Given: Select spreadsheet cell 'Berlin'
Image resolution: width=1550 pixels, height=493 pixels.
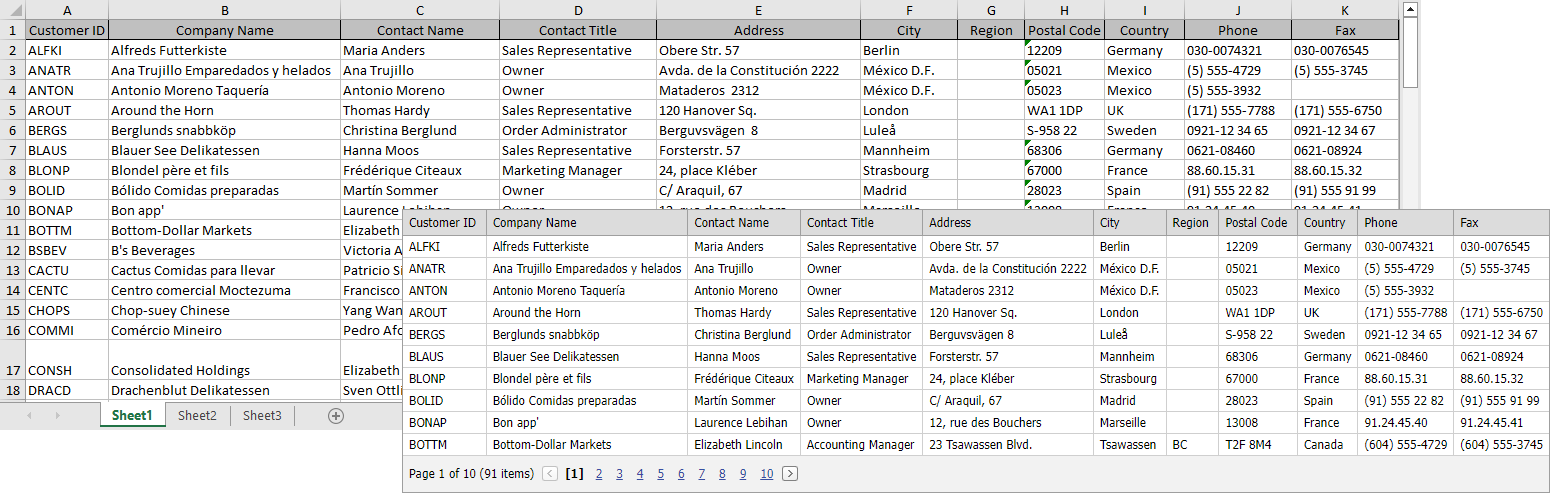Looking at the screenshot, I should (908, 50).
